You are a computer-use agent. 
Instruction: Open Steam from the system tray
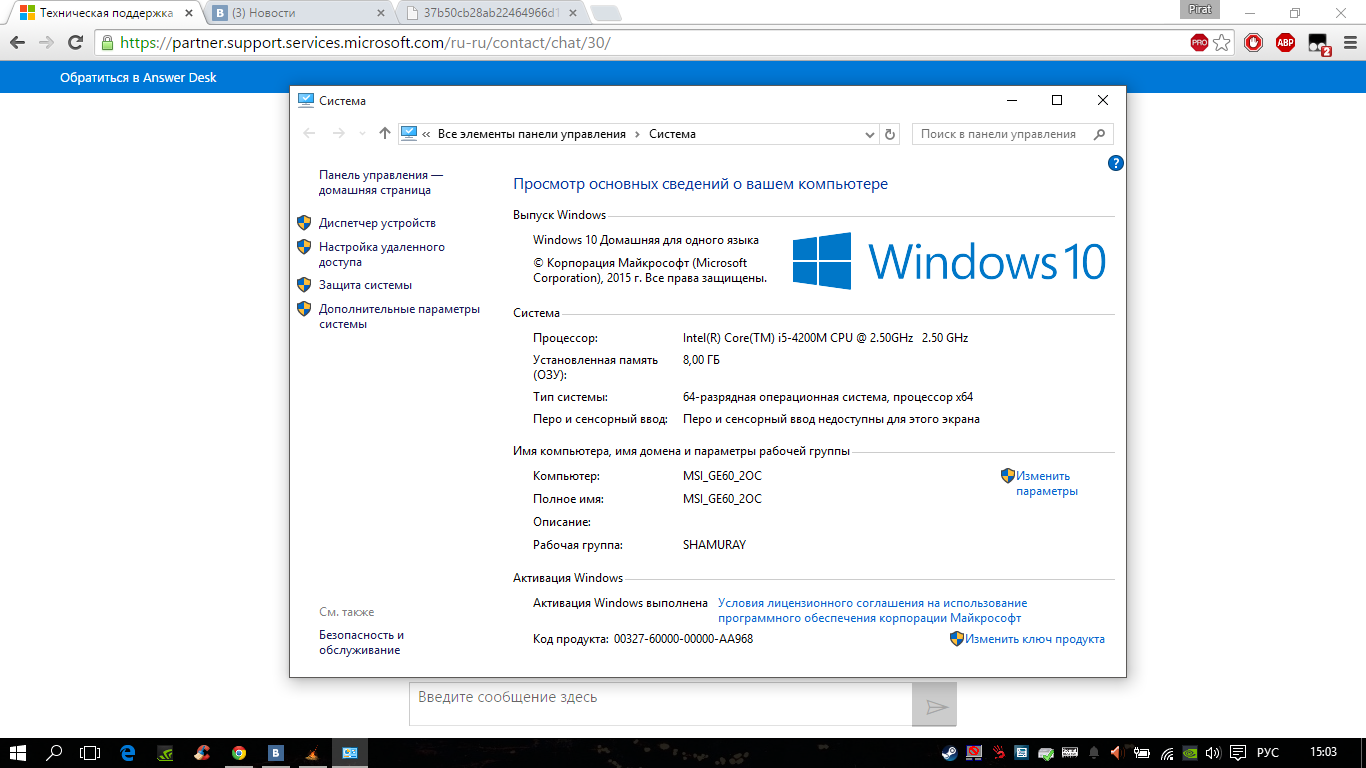948,753
